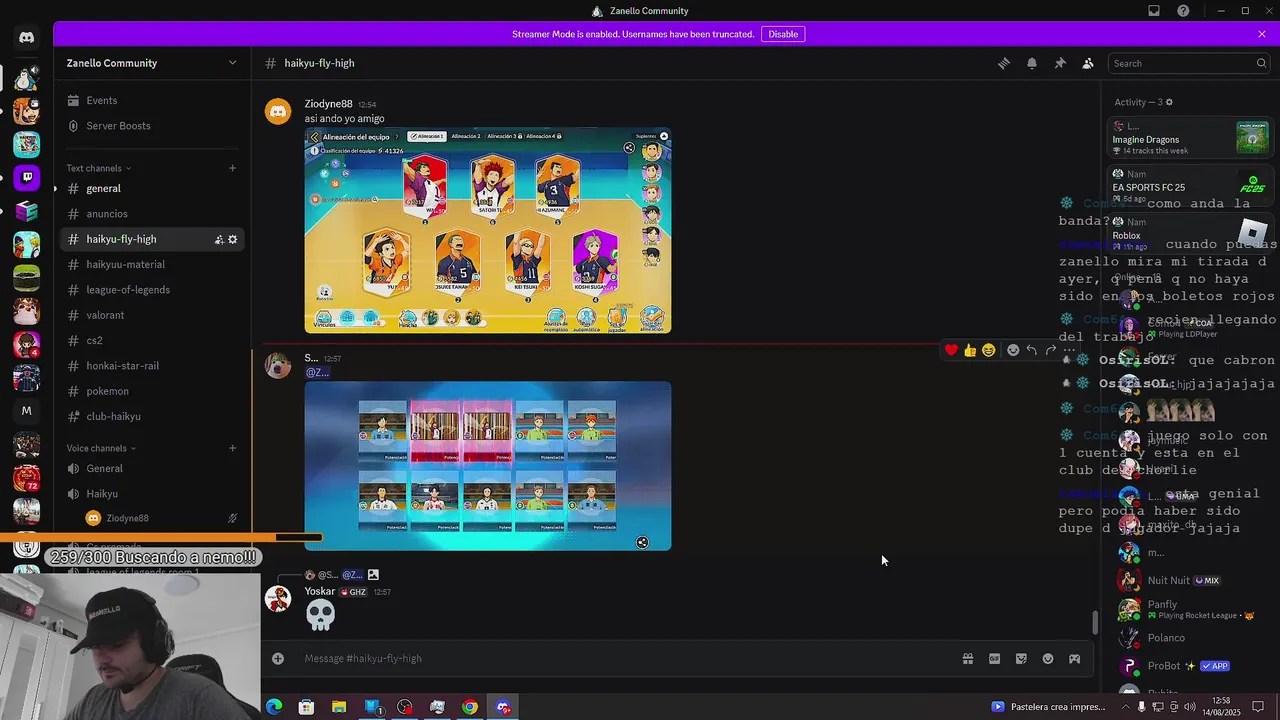The width and height of the screenshot is (1280, 720).
Task: Open sticker picker icon
Action: tap(1021, 659)
